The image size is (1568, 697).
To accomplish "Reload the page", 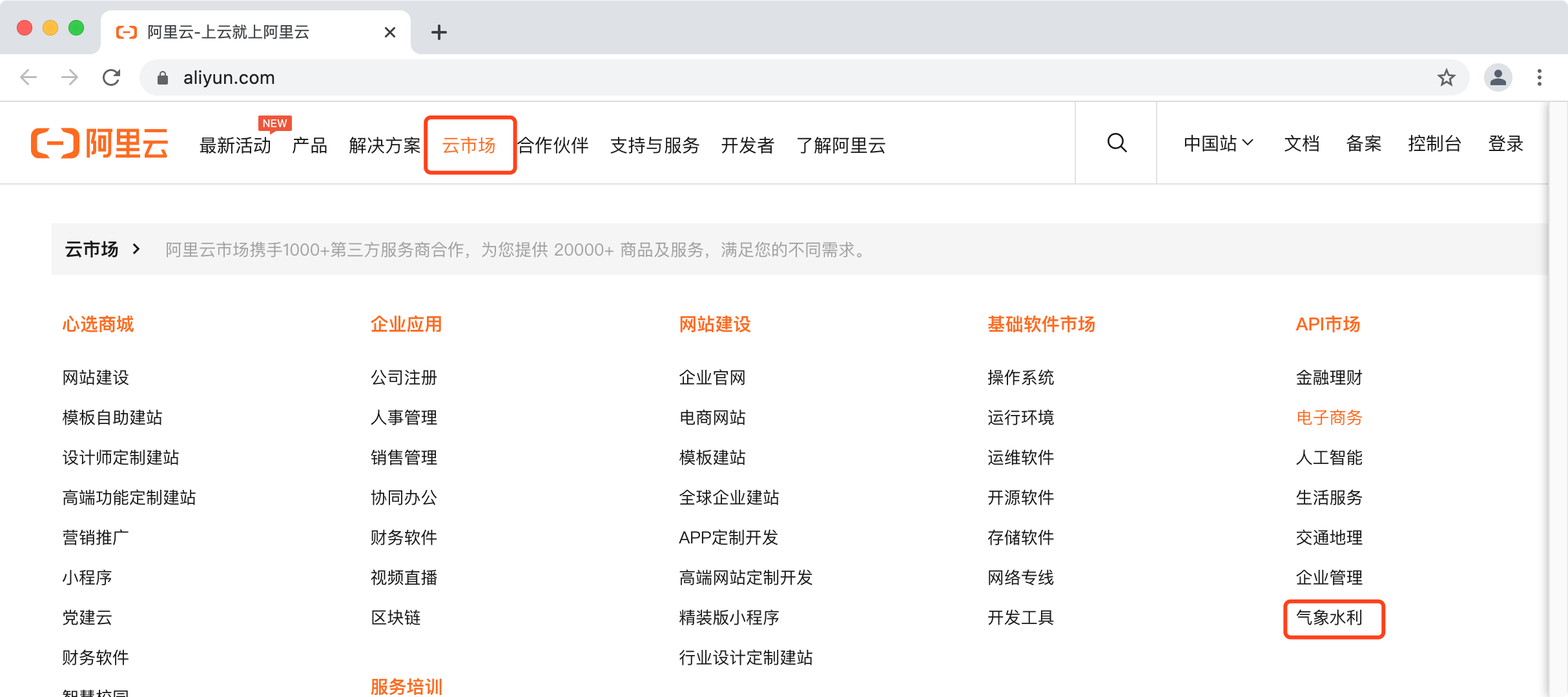I will coord(112,78).
